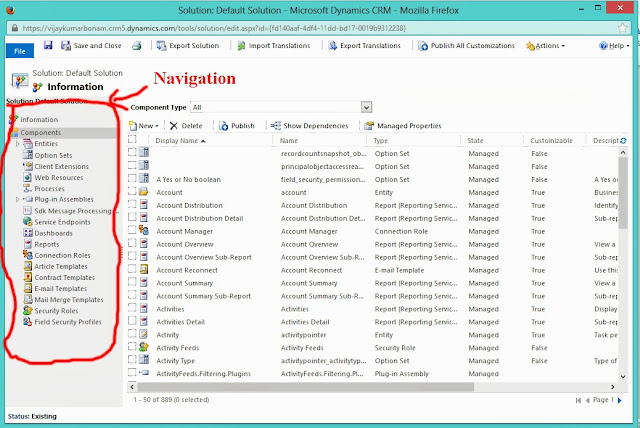Screen dimensions: 640x428
Task: Expand the Entities tree node
Action: pyautogui.click(x=17, y=144)
